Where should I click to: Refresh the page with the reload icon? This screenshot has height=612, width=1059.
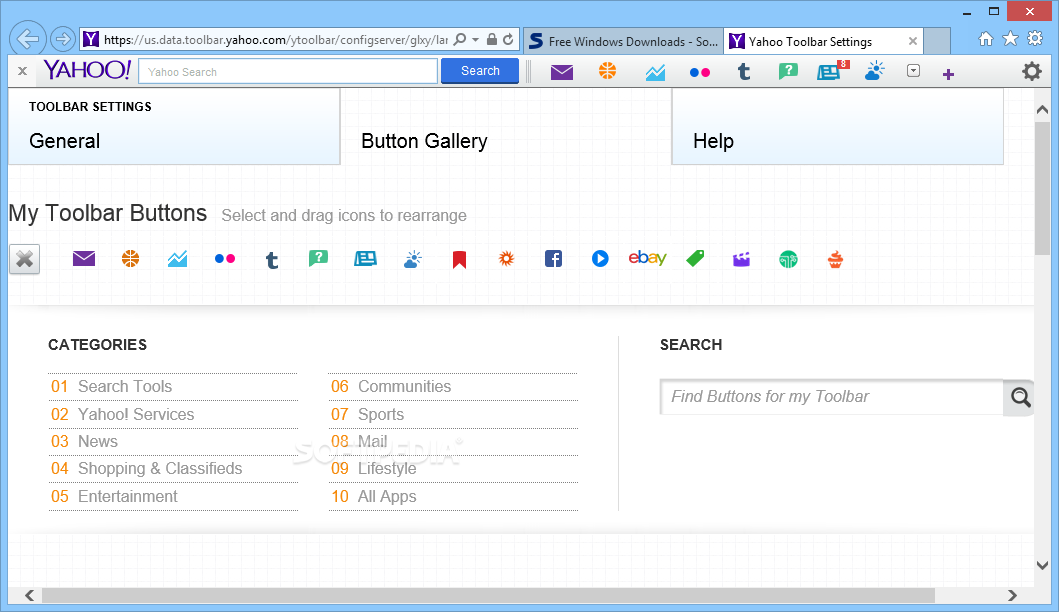click(x=508, y=40)
